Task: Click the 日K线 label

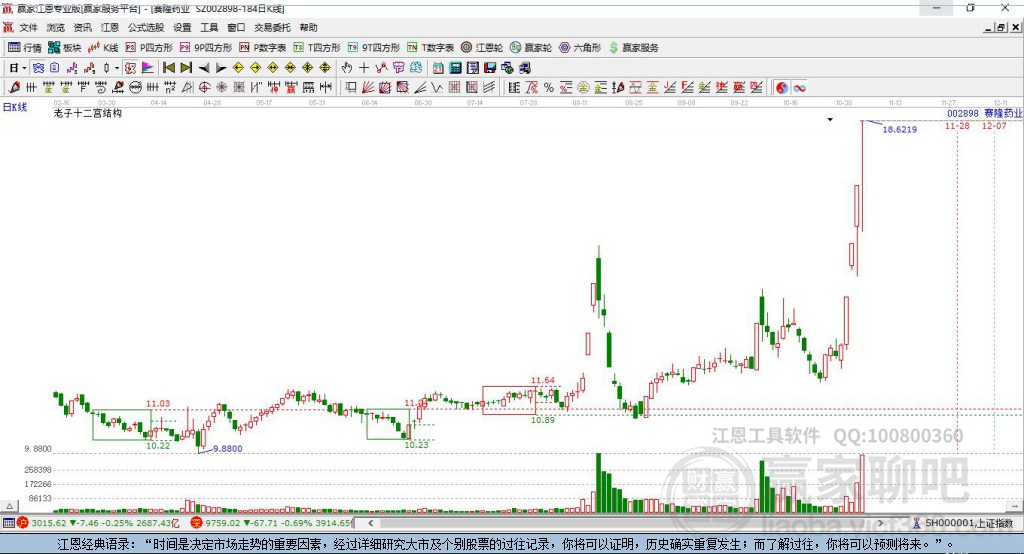Action: coord(14,107)
